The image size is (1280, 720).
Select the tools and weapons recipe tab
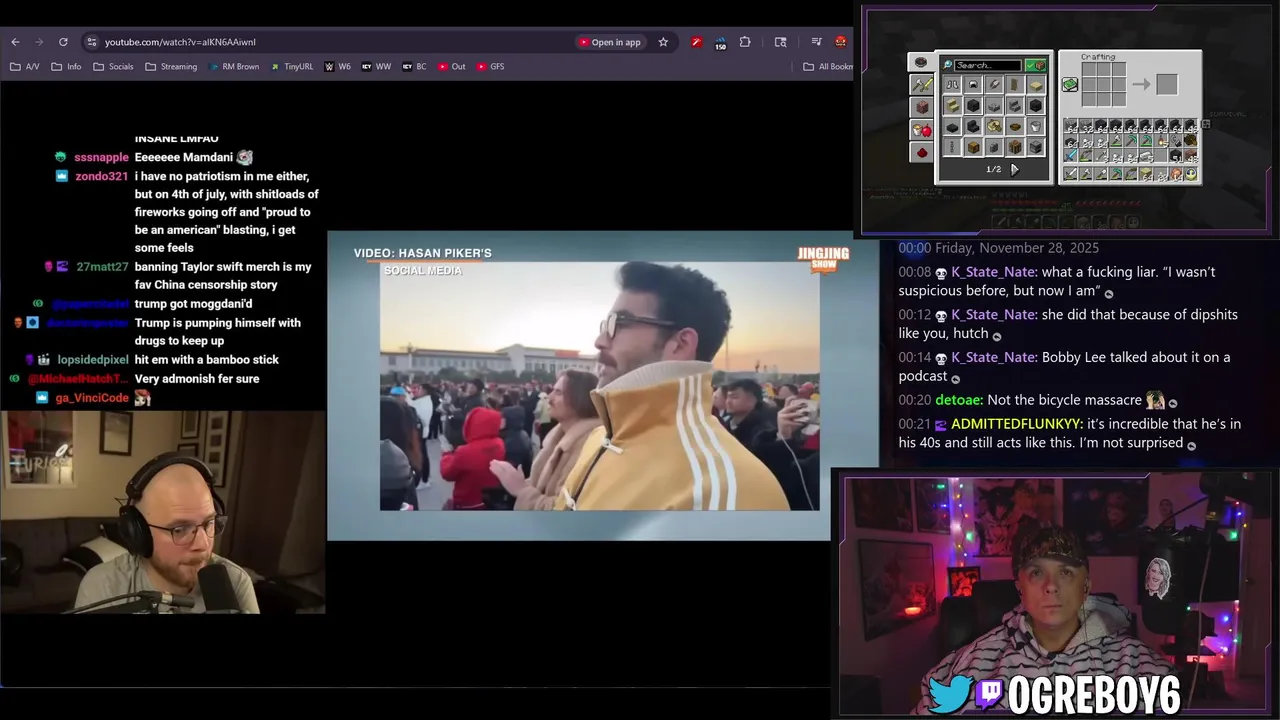(x=921, y=85)
